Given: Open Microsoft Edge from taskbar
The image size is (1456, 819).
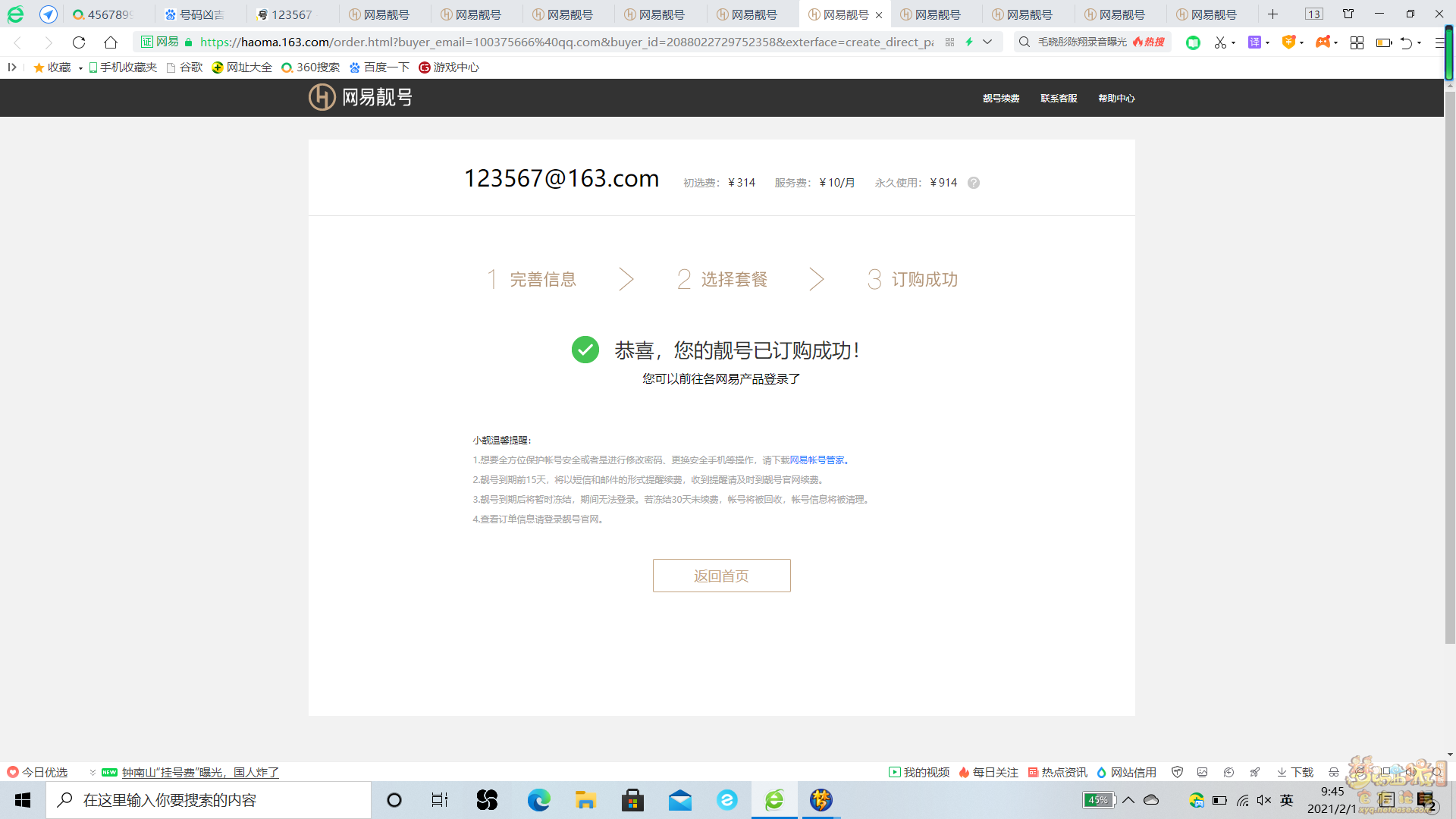Looking at the screenshot, I should [538, 800].
